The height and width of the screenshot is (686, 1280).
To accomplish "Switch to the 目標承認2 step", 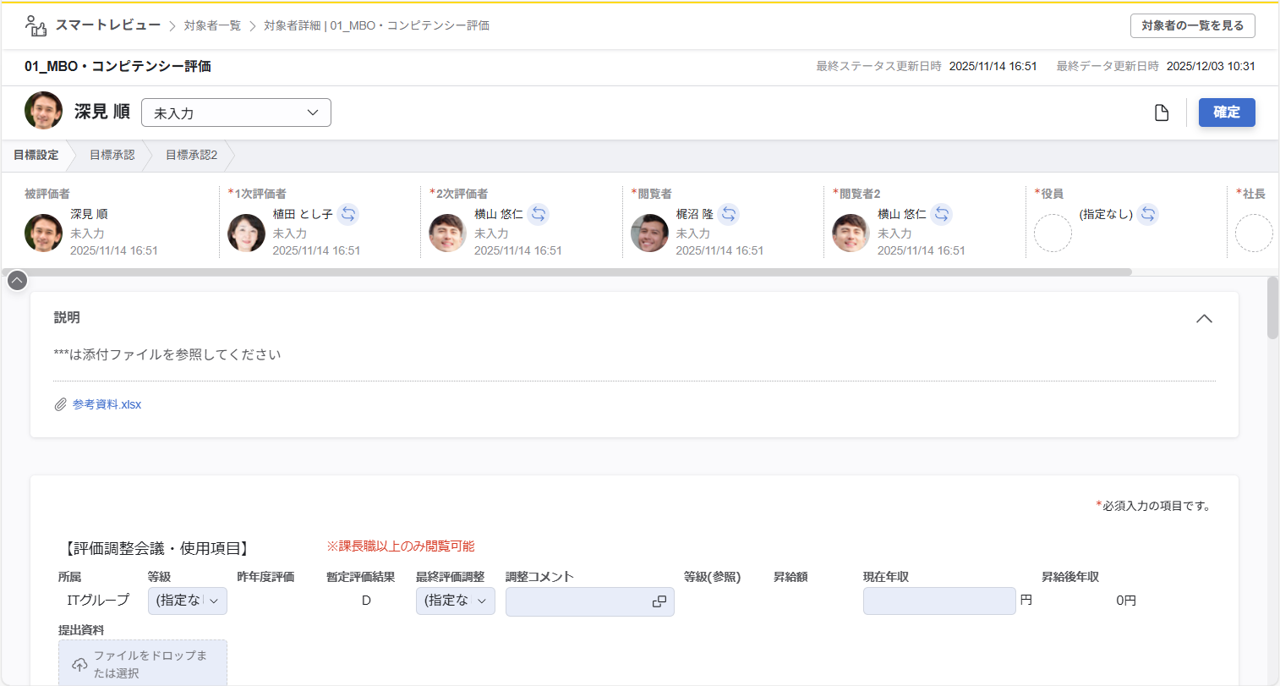I will click(191, 155).
